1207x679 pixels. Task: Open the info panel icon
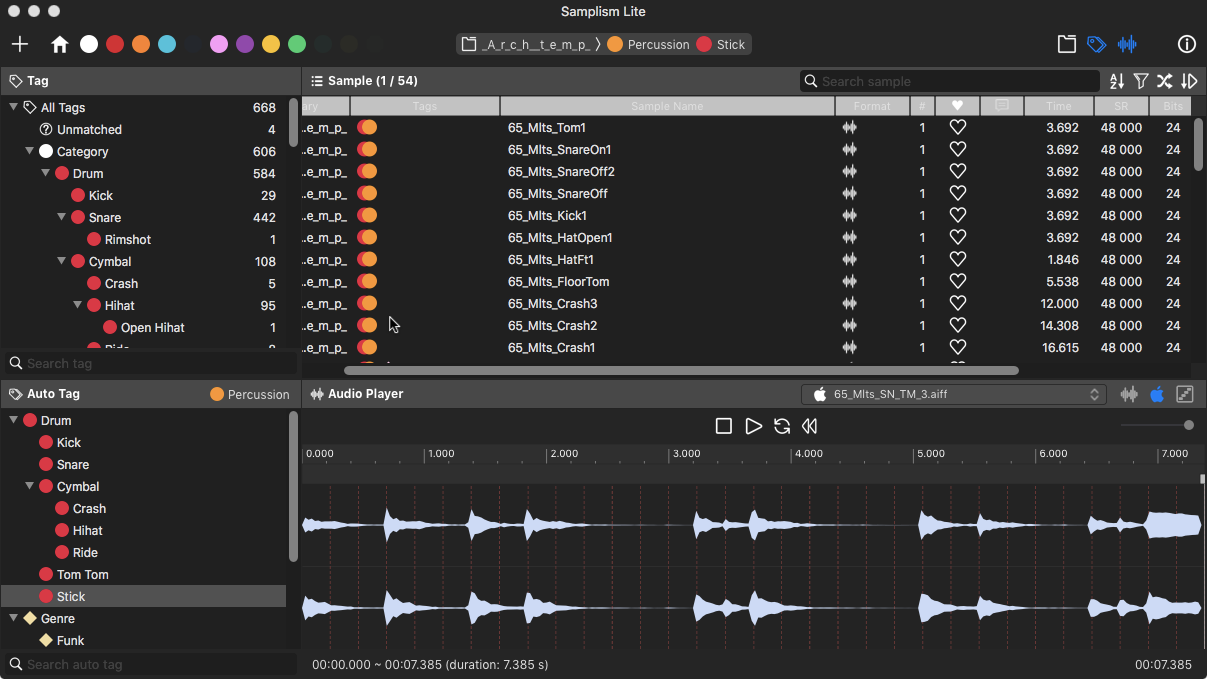1187,44
